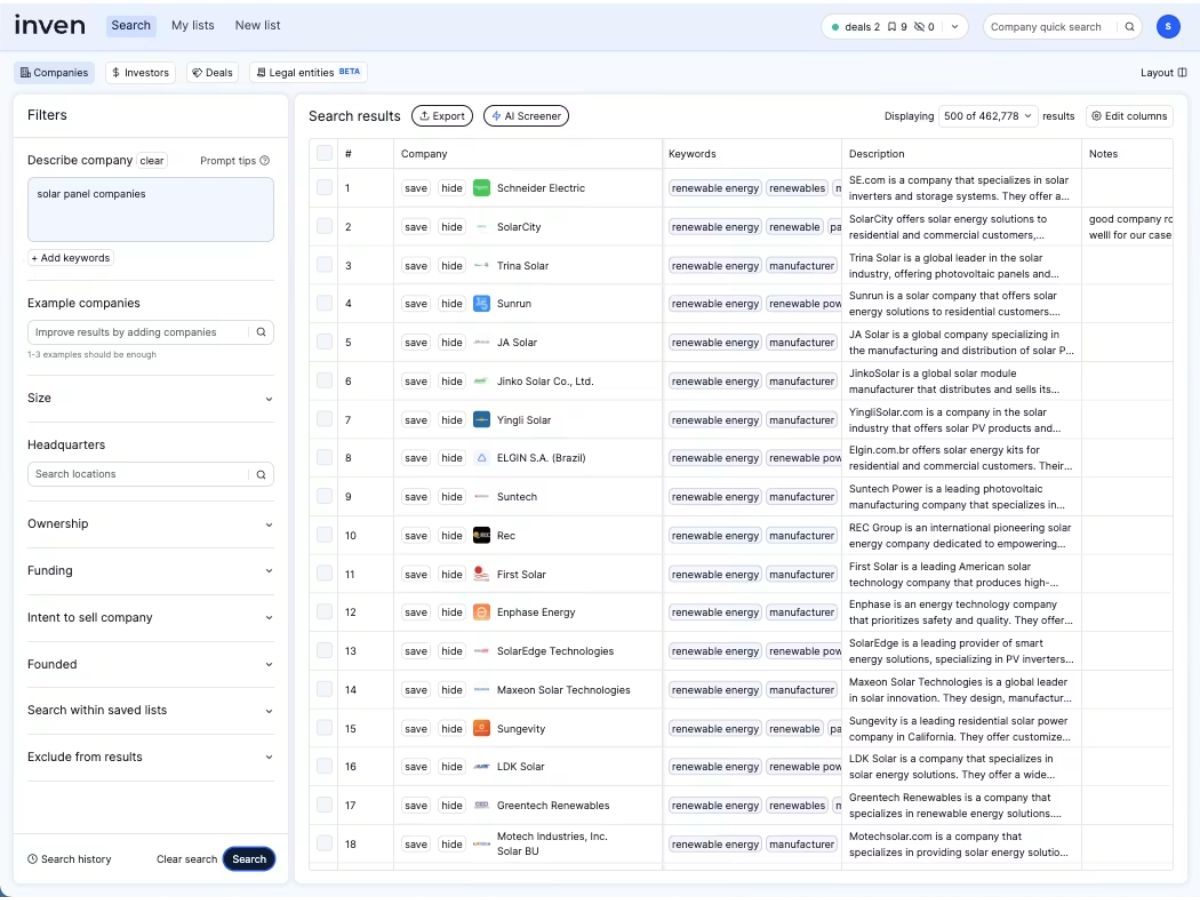This screenshot has width=1200, height=900.
Task: Click the Prompt tips help icon
Action: coord(265,161)
